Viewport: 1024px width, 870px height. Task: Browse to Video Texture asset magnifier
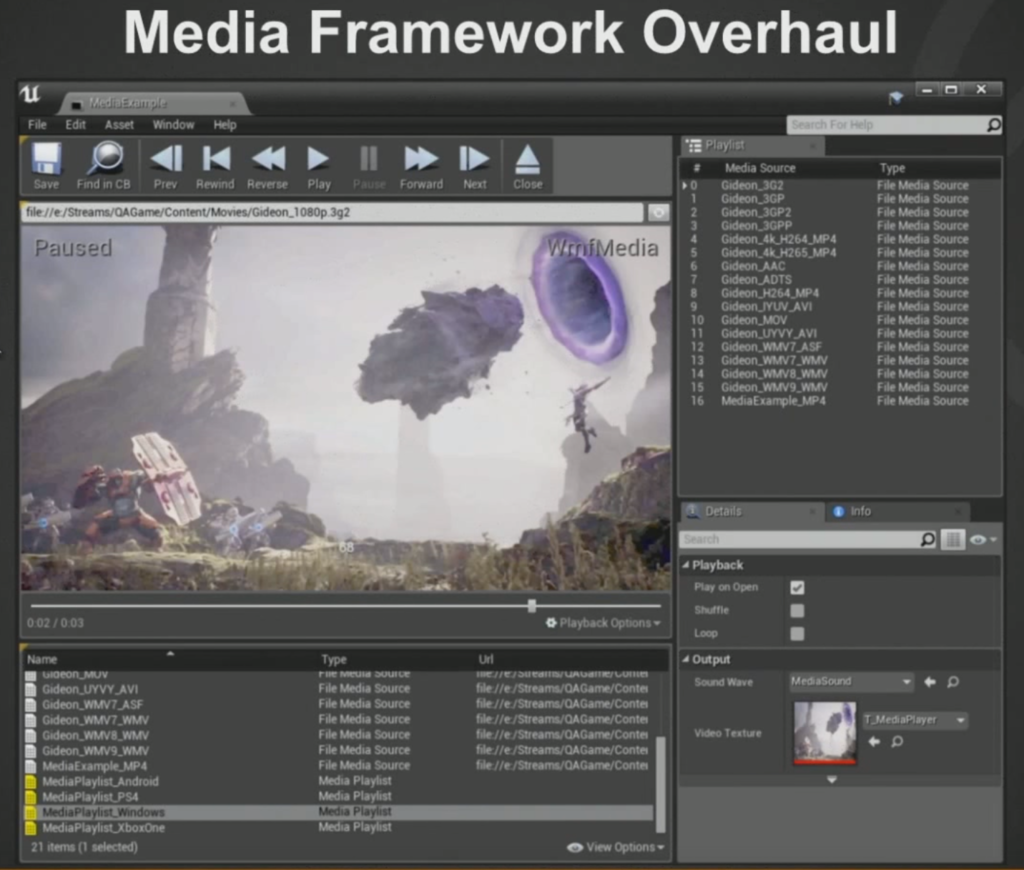[x=897, y=741]
